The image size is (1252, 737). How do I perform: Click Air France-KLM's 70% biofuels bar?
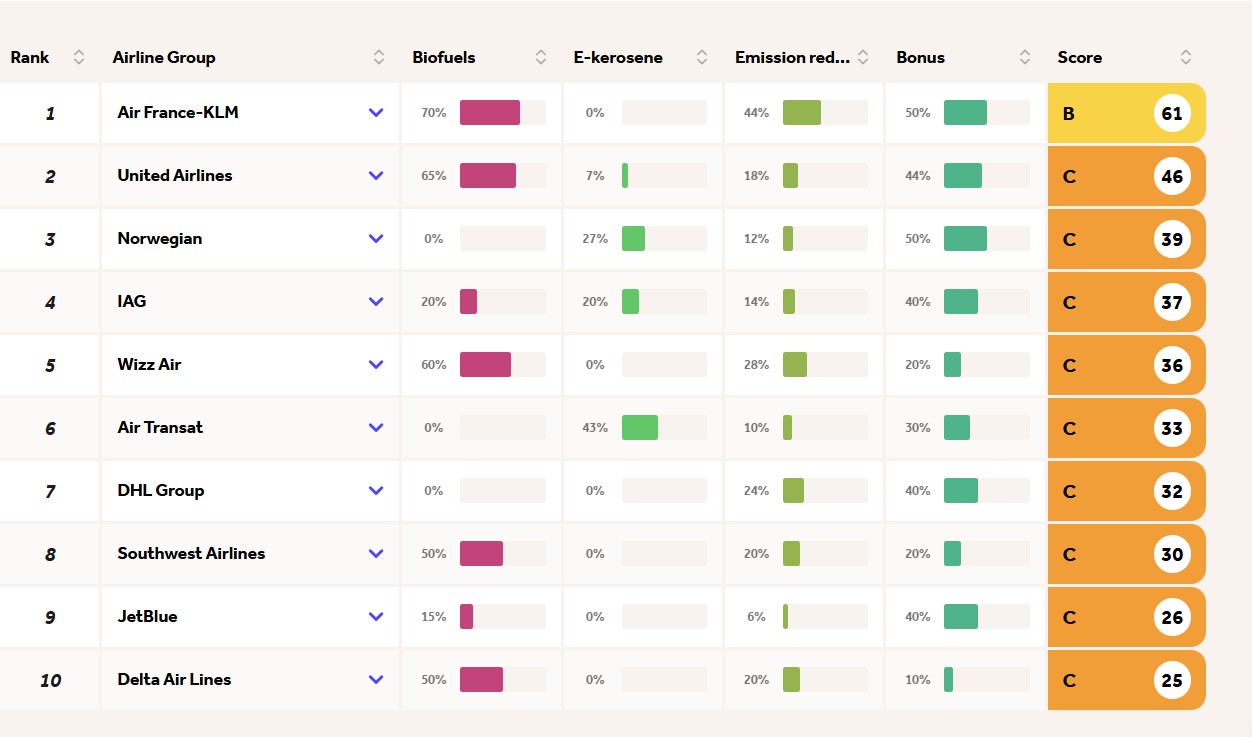[490, 113]
